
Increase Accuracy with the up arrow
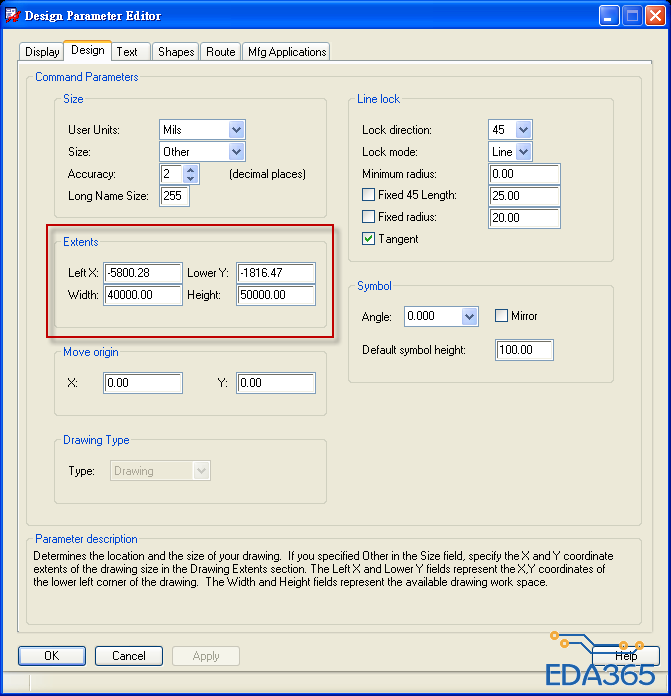click(191, 170)
